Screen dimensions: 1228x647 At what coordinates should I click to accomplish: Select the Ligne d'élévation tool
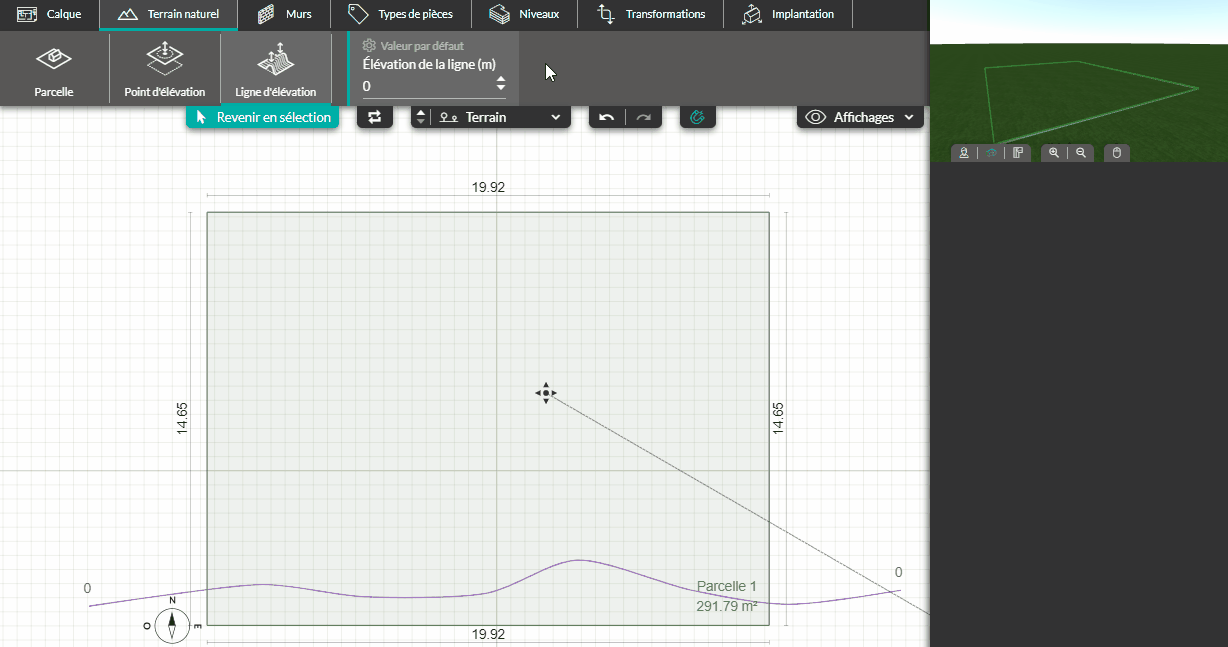click(x=276, y=70)
